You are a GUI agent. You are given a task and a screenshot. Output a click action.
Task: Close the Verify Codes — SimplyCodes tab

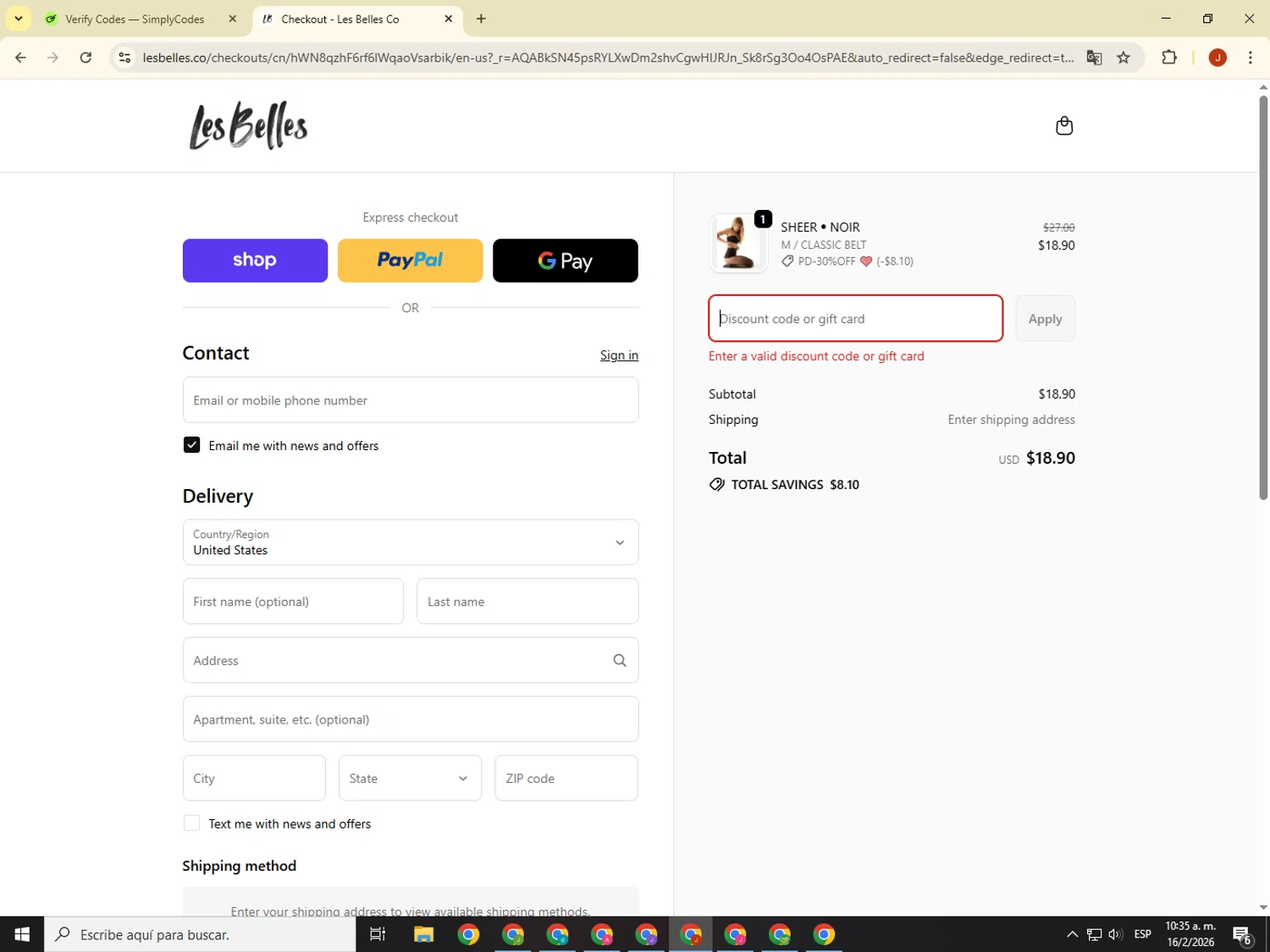[233, 19]
